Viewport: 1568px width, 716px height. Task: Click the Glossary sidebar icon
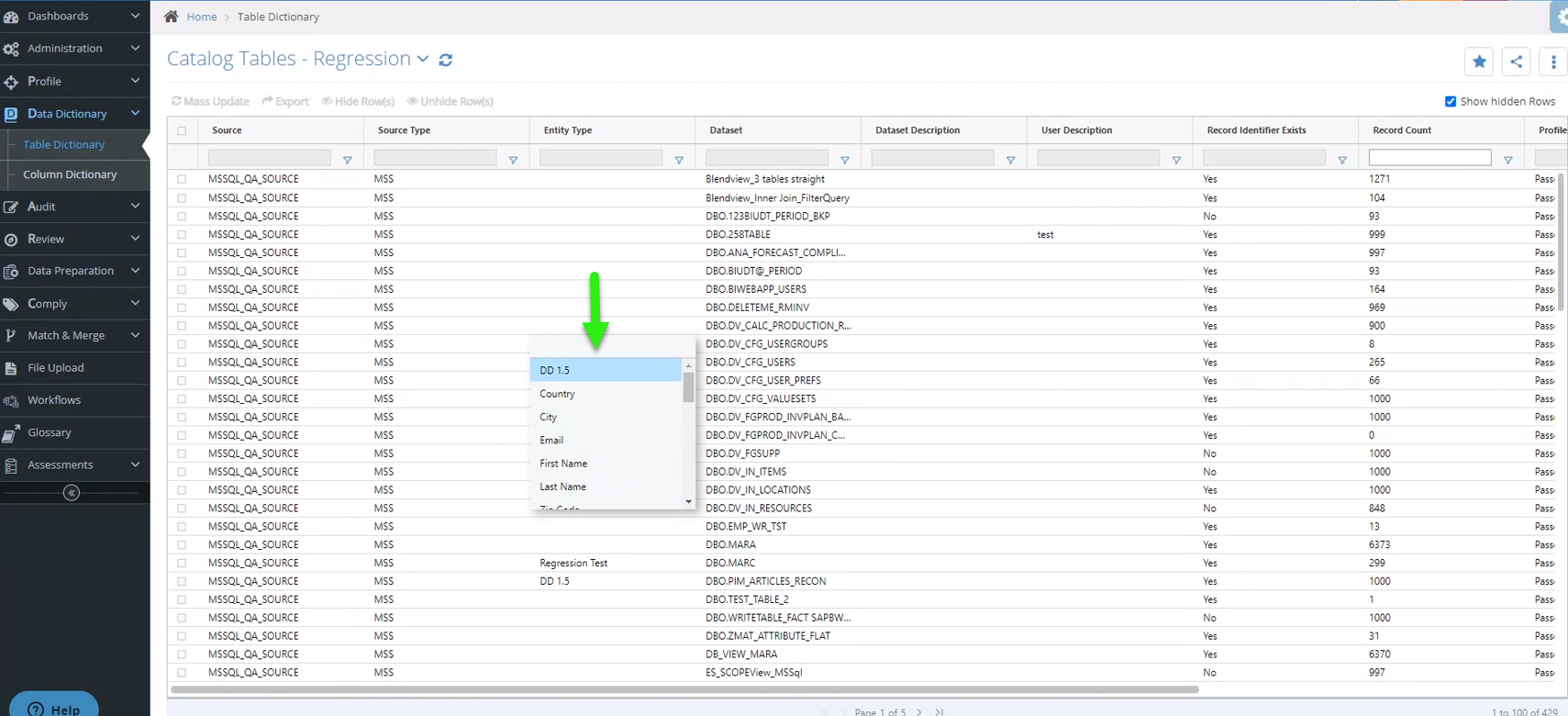11,432
